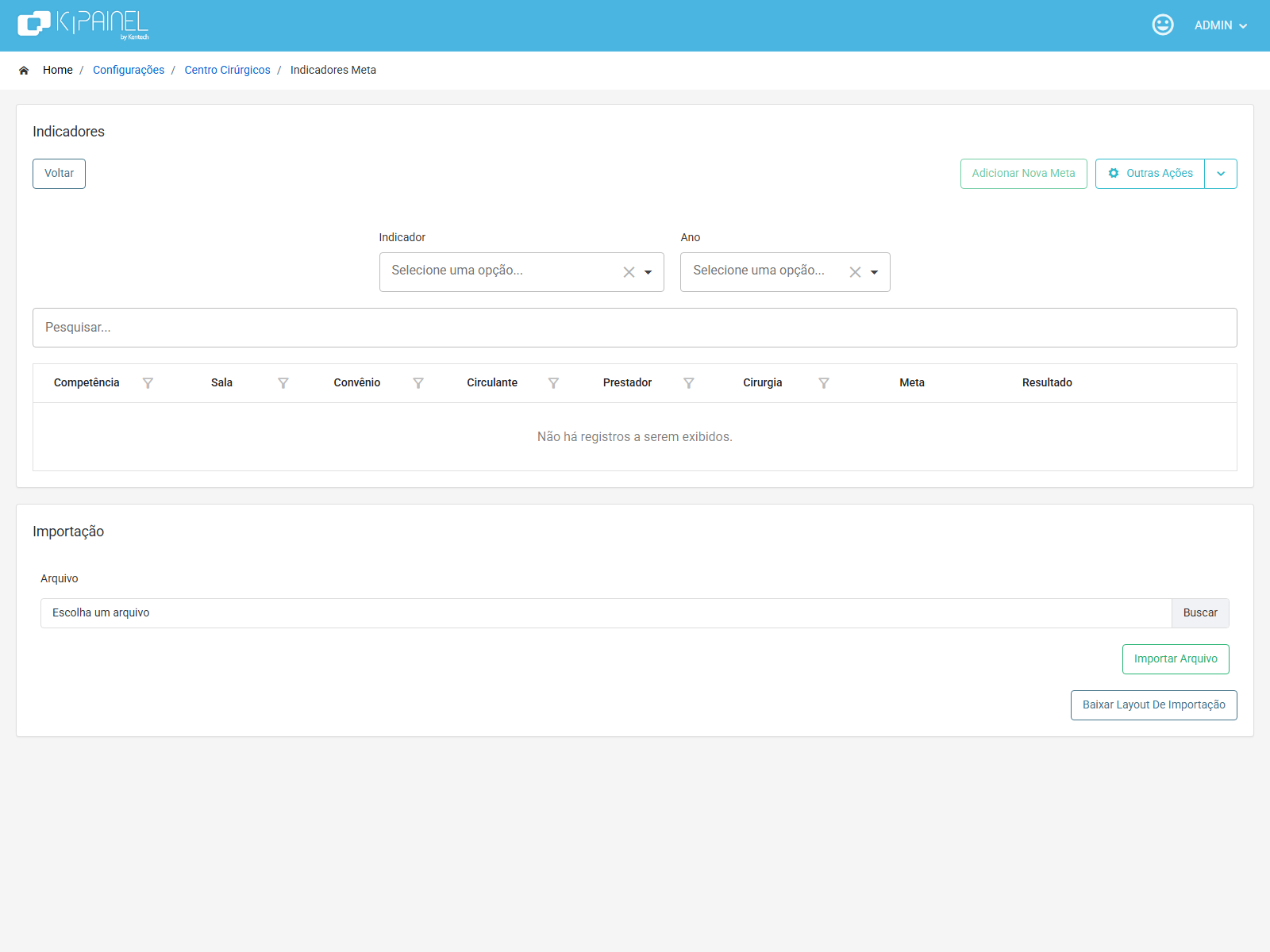The image size is (1270, 952).
Task: Filter the Sala column
Action: click(x=283, y=383)
